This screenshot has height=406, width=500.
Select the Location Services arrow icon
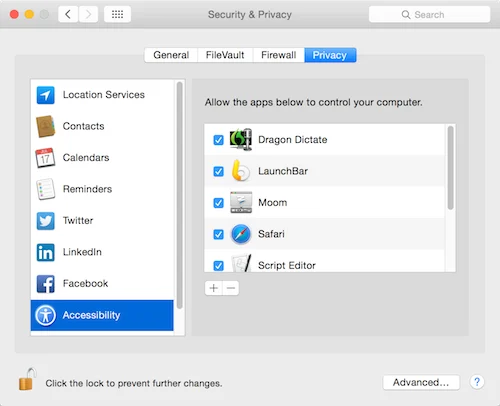tap(45, 95)
